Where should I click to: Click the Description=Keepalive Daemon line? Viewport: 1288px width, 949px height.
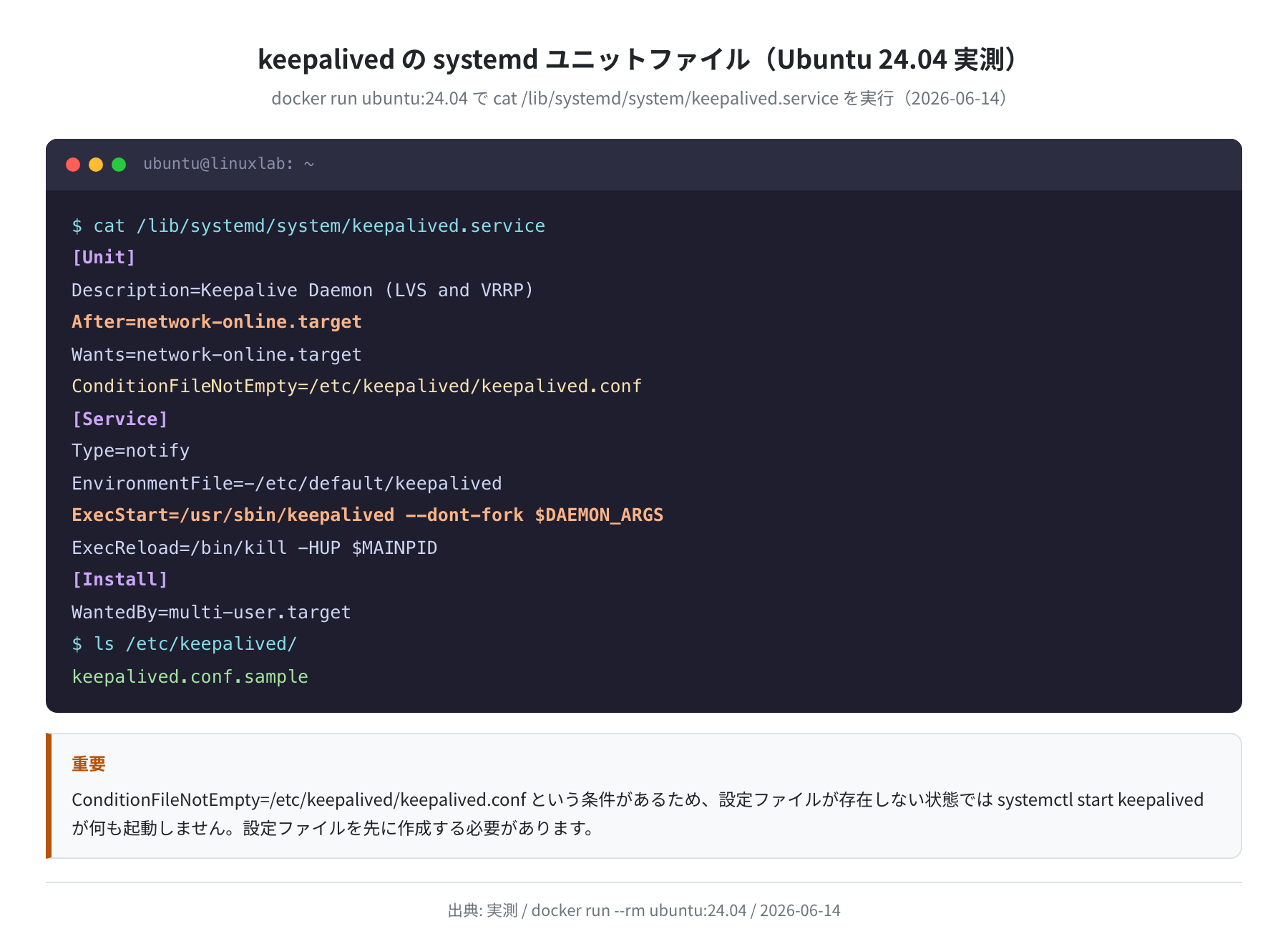303,290
